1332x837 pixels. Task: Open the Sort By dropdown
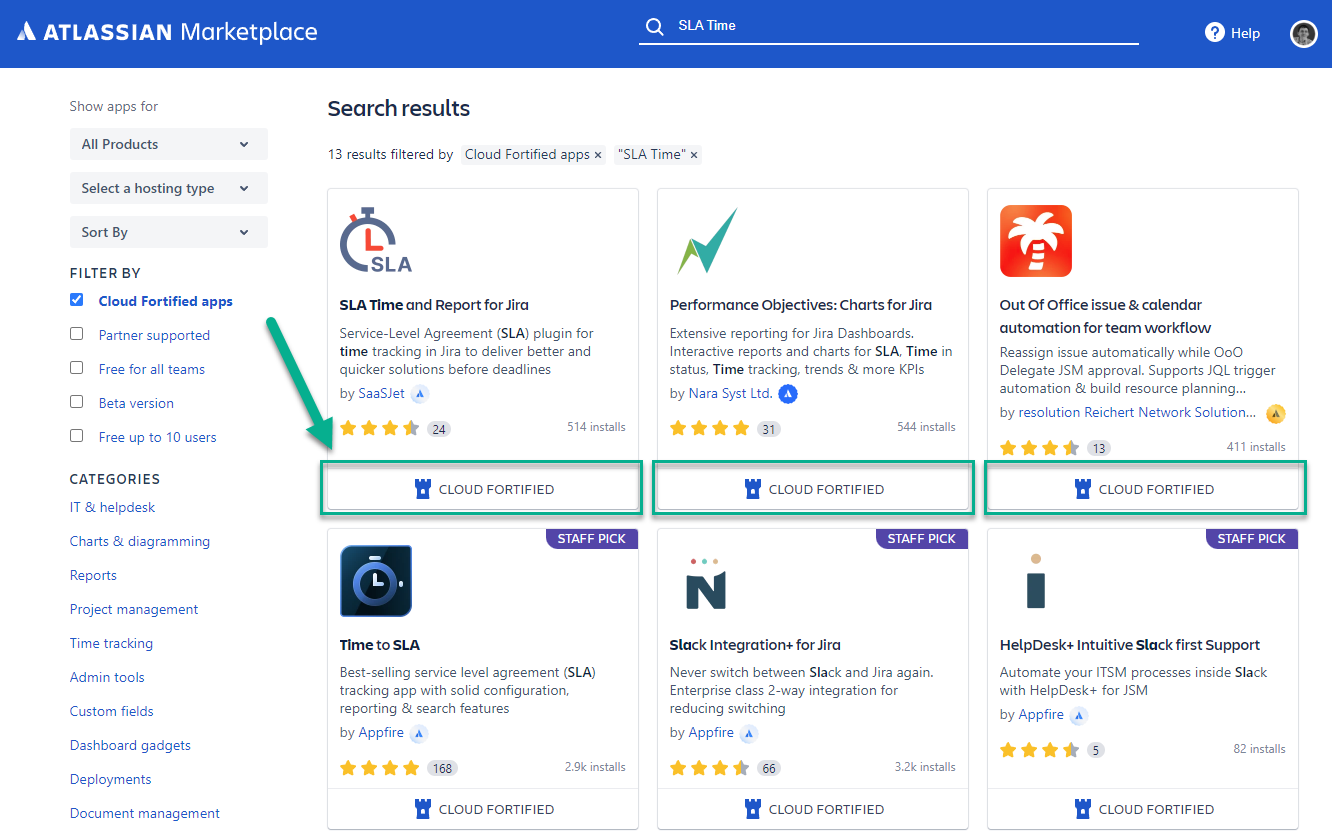point(169,232)
